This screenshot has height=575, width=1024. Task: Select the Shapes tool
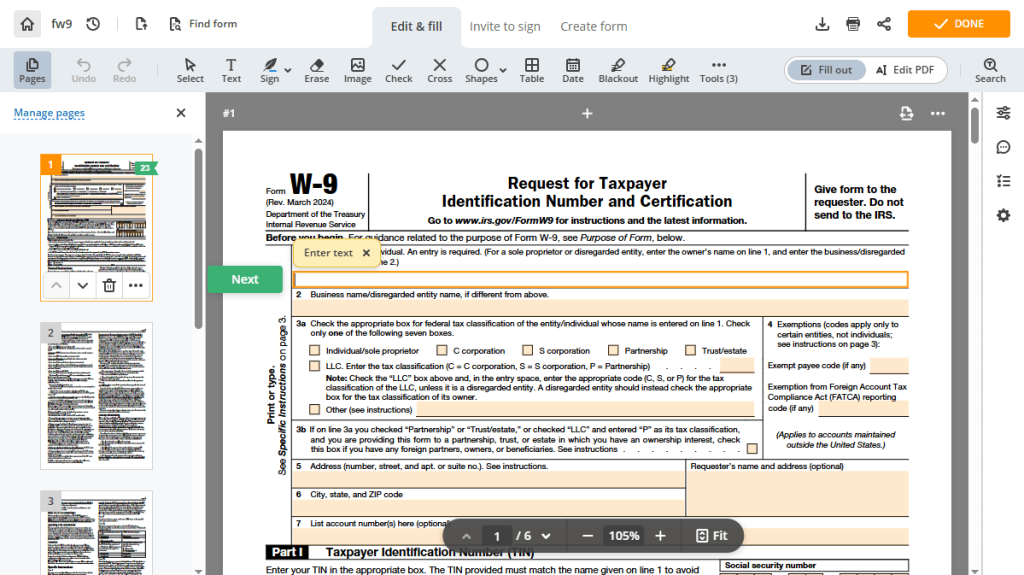point(481,70)
